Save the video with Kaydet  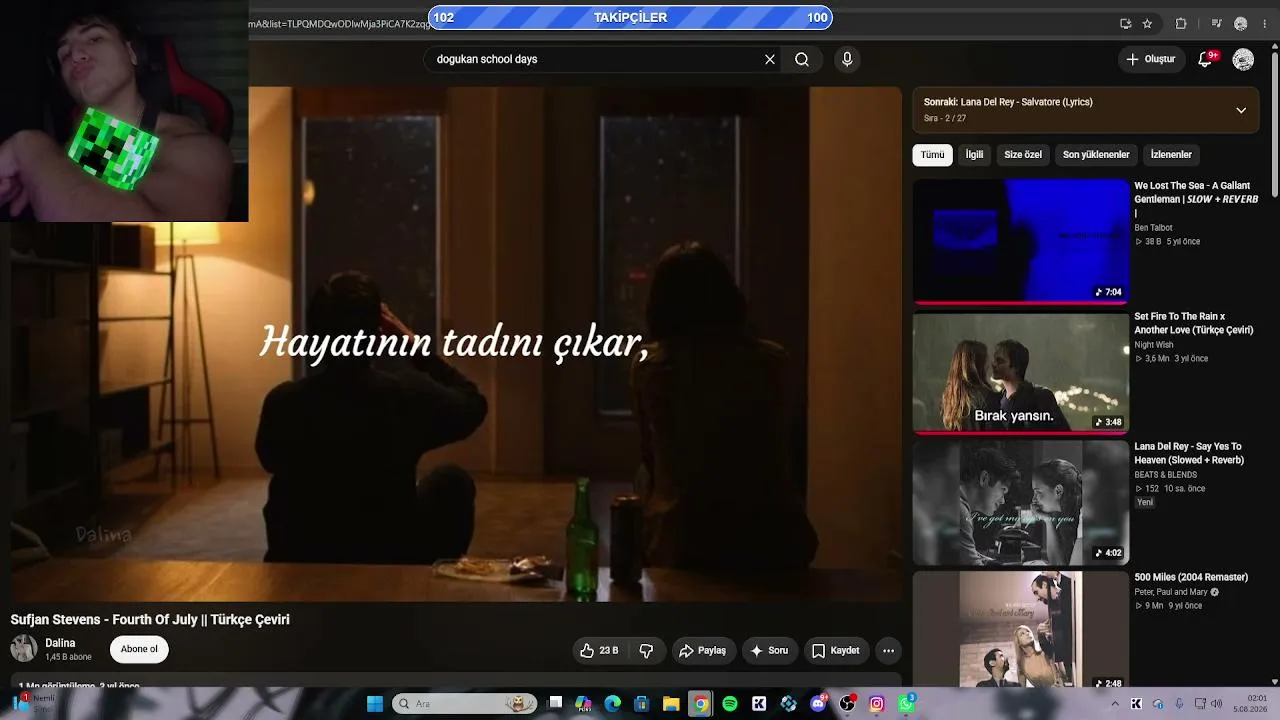click(835, 650)
